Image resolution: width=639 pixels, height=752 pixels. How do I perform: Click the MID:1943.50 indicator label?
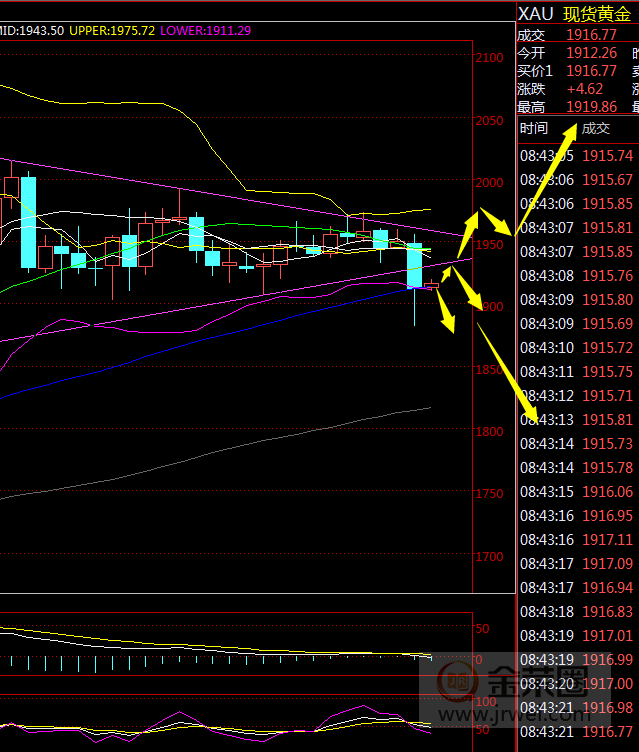(31, 31)
